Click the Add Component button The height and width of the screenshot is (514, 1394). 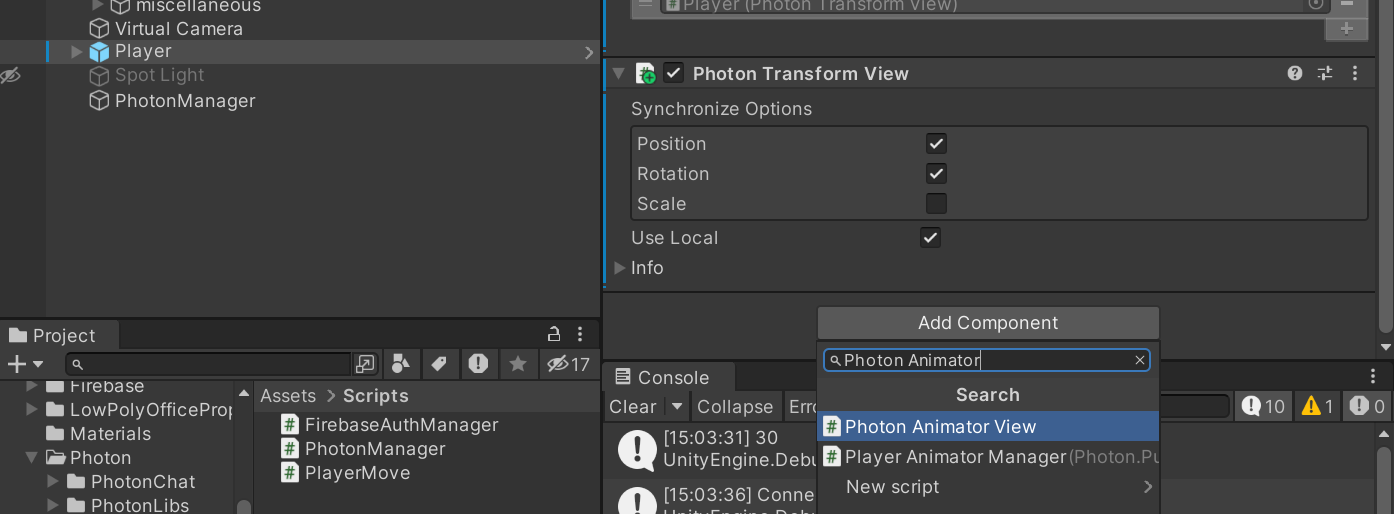point(988,323)
